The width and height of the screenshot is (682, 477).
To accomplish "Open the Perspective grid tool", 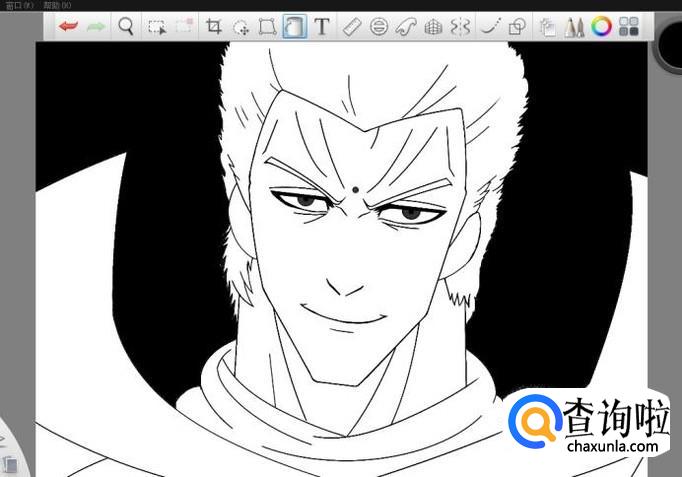I will coord(433,27).
